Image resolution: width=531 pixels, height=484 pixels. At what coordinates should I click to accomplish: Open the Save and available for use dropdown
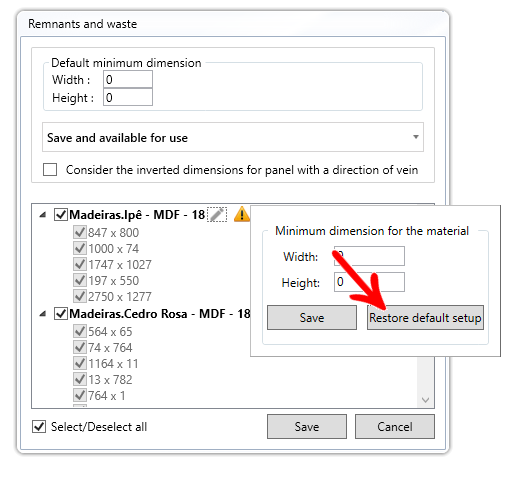233,137
